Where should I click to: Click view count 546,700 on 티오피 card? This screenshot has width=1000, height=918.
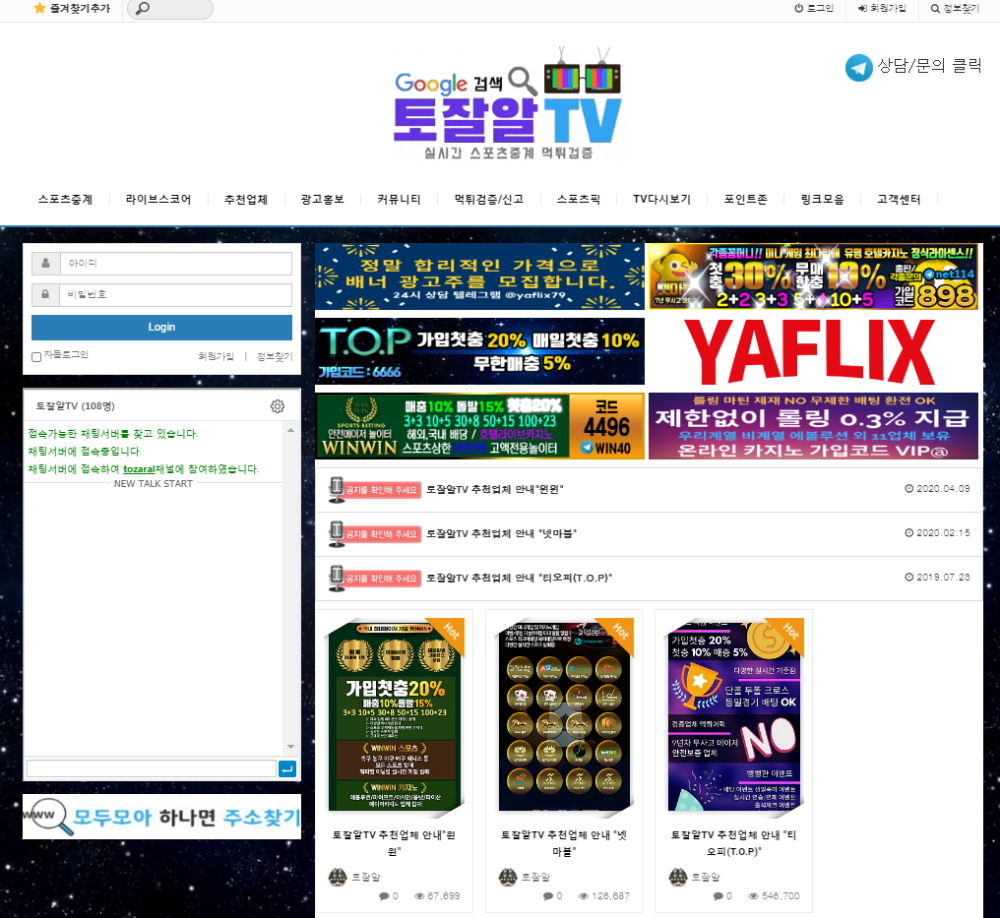click(x=781, y=896)
